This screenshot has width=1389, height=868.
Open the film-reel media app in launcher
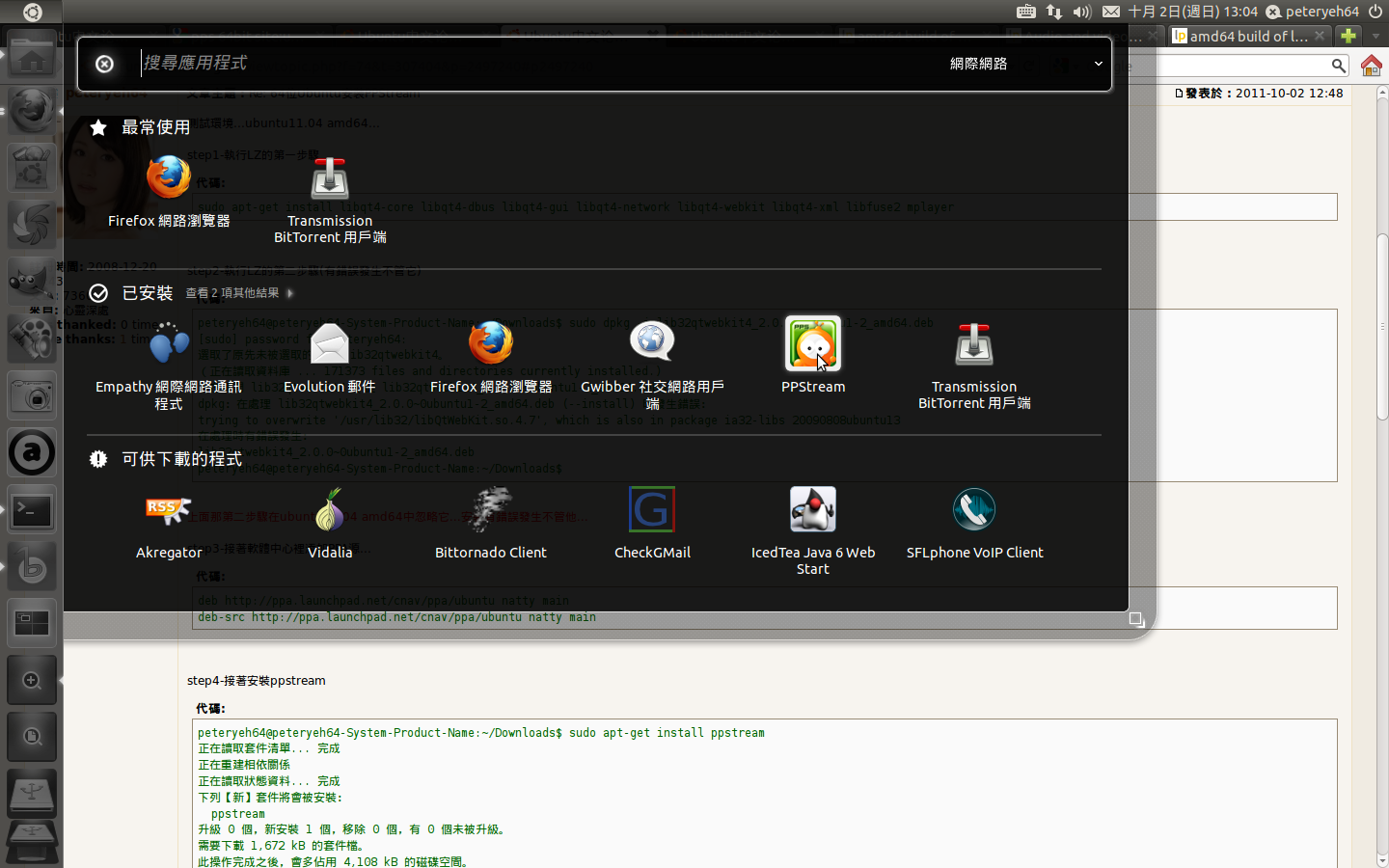[32, 339]
